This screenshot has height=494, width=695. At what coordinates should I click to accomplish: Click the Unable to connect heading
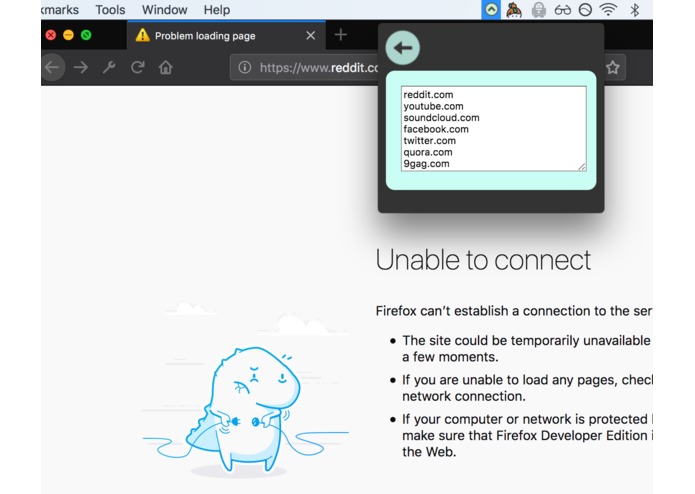coord(483,260)
